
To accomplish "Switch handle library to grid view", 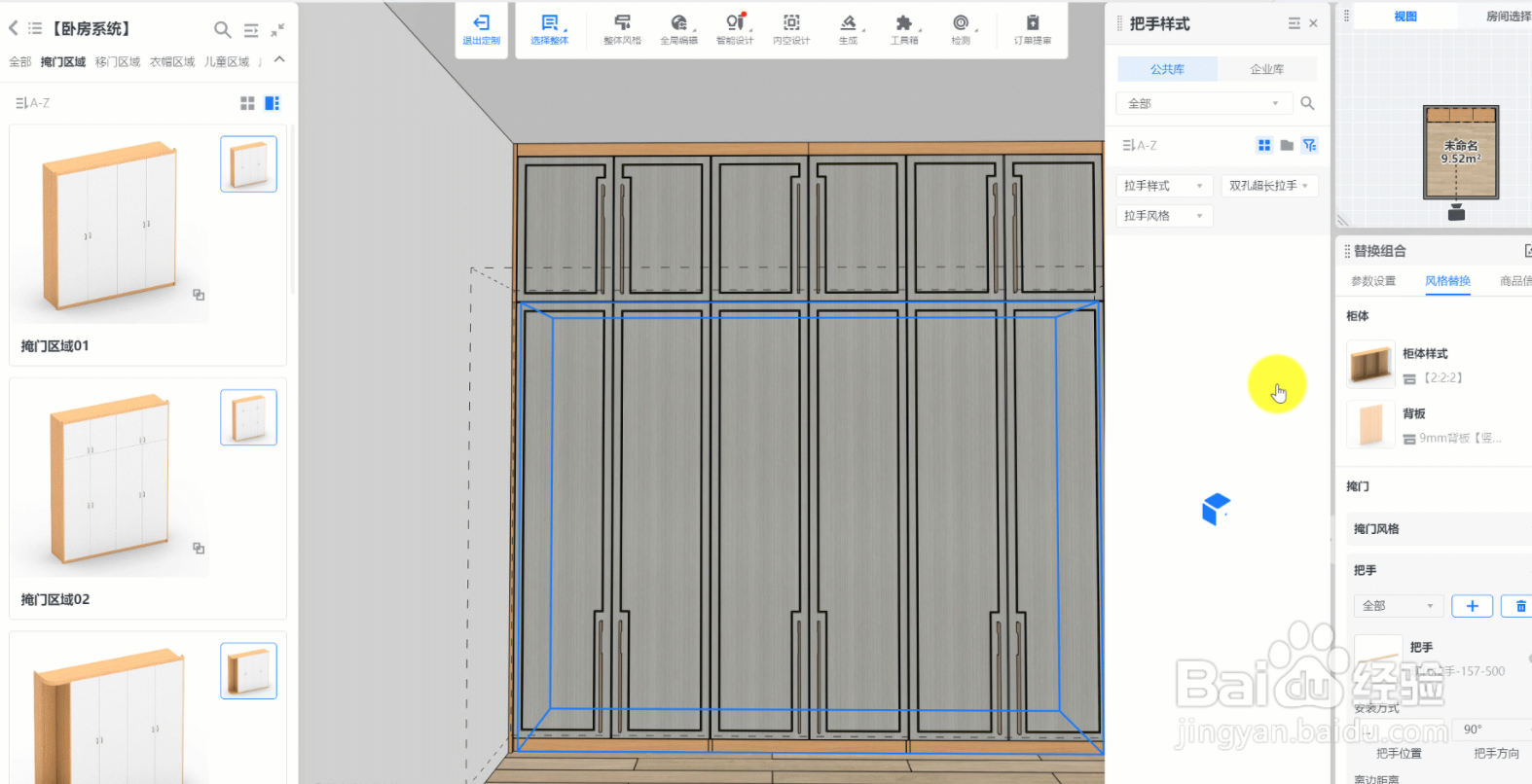I will coord(1264,145).
